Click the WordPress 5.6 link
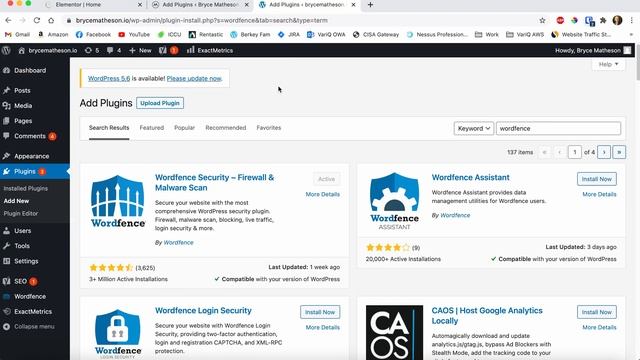Viewport: 640px width, 360px height. pyautogui.click(x=109, y=78)
